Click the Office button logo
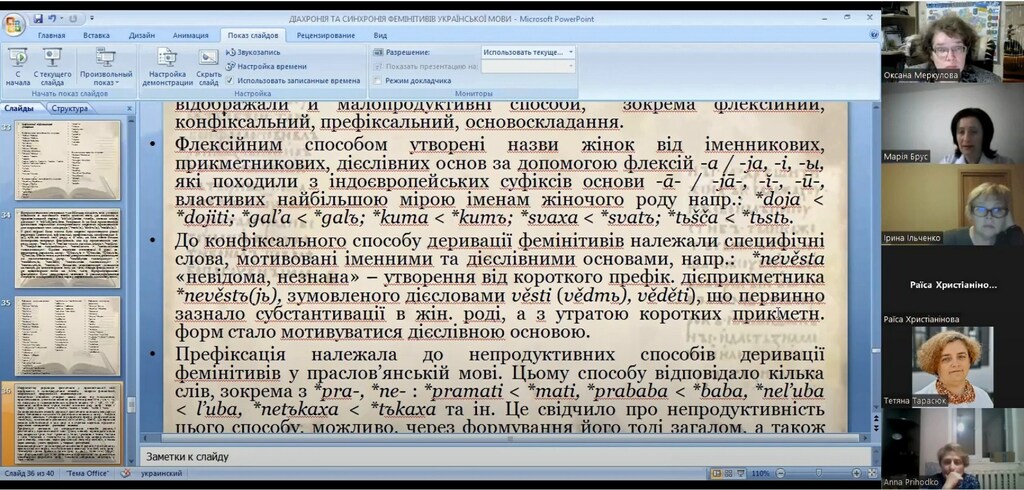The image size is (1024, 490). tap(14, 24)
